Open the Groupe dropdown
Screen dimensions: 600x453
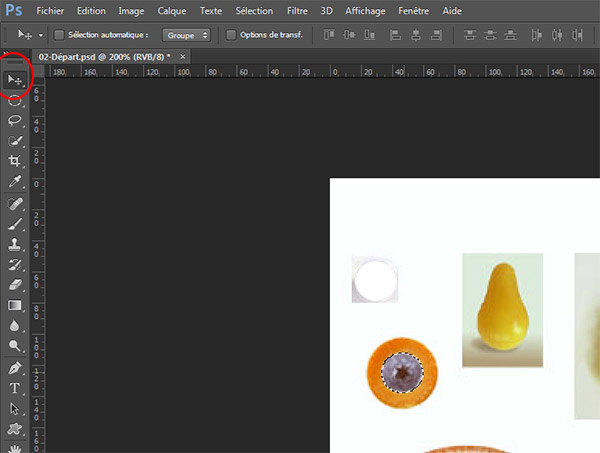(186, 35)
